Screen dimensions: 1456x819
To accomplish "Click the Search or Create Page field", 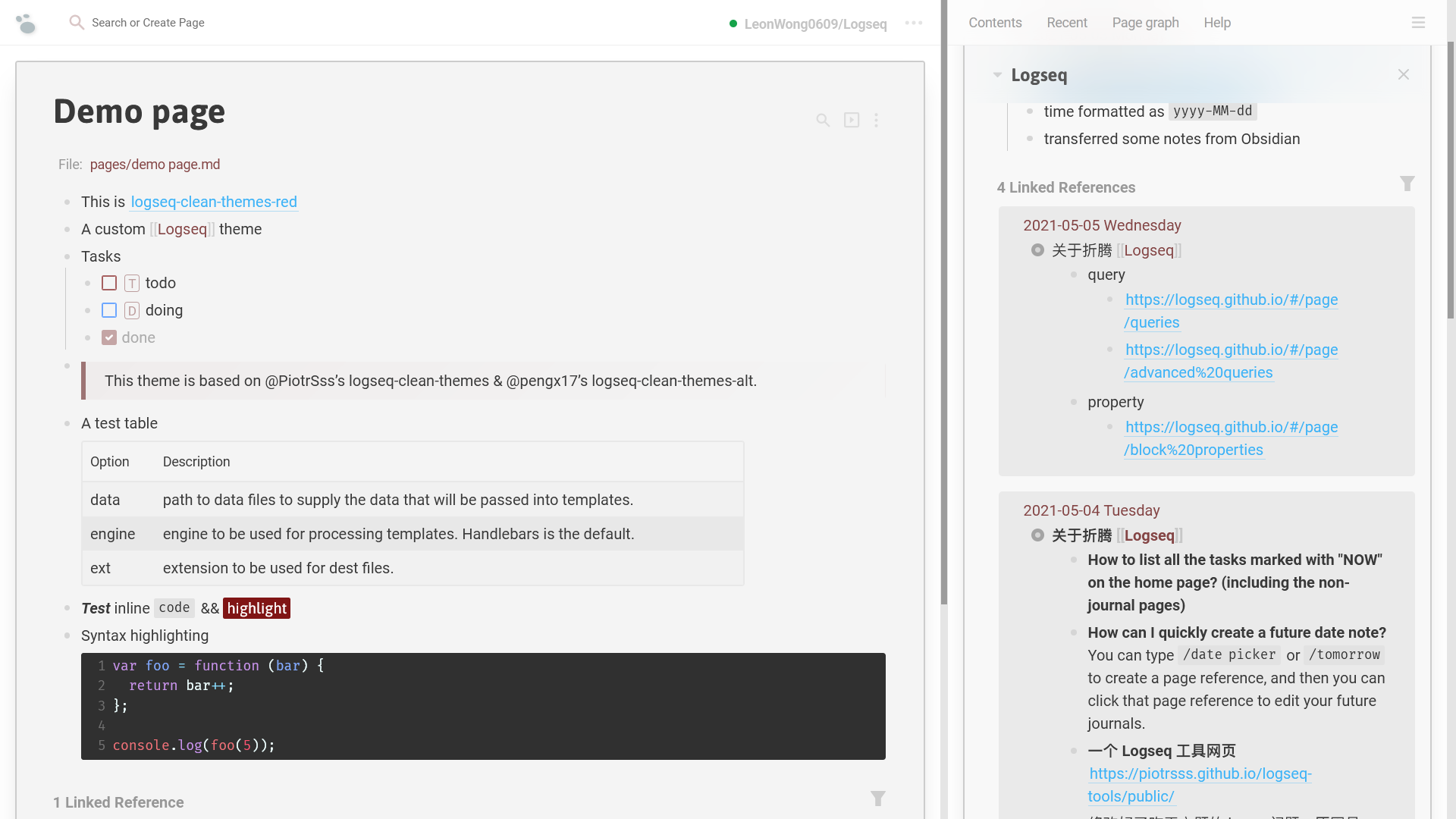I will click(x=148, y=23).
